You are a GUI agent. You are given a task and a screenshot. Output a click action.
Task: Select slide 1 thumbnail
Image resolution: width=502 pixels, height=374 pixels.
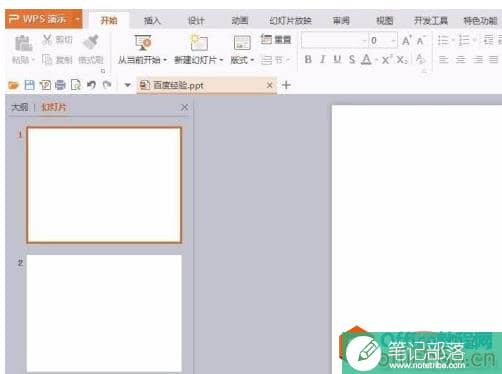[x=104, y=185]
